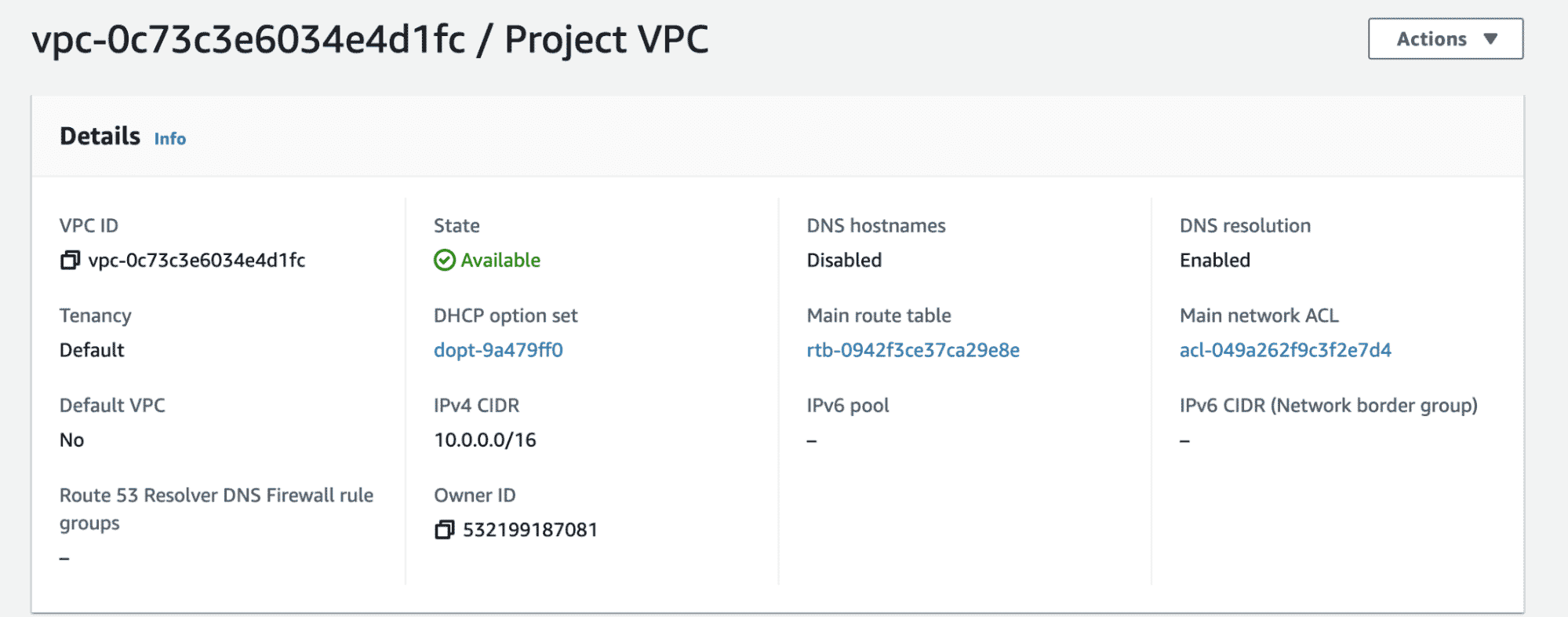The image size is (1568, 617).
Task: Open the Actions dropdown menu
Action: 1444,38
